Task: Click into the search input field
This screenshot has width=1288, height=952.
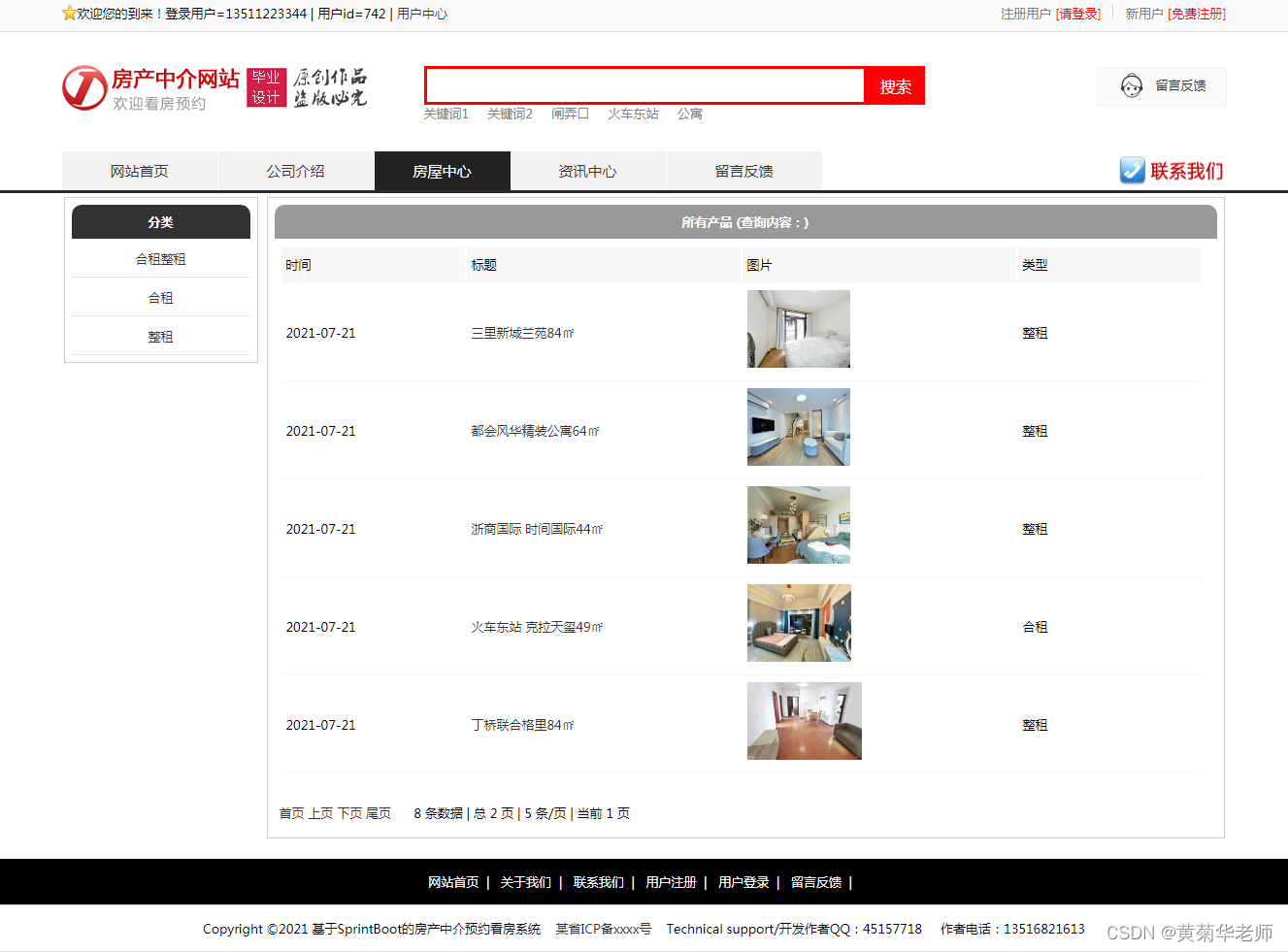Action: [x=645, y=85]
